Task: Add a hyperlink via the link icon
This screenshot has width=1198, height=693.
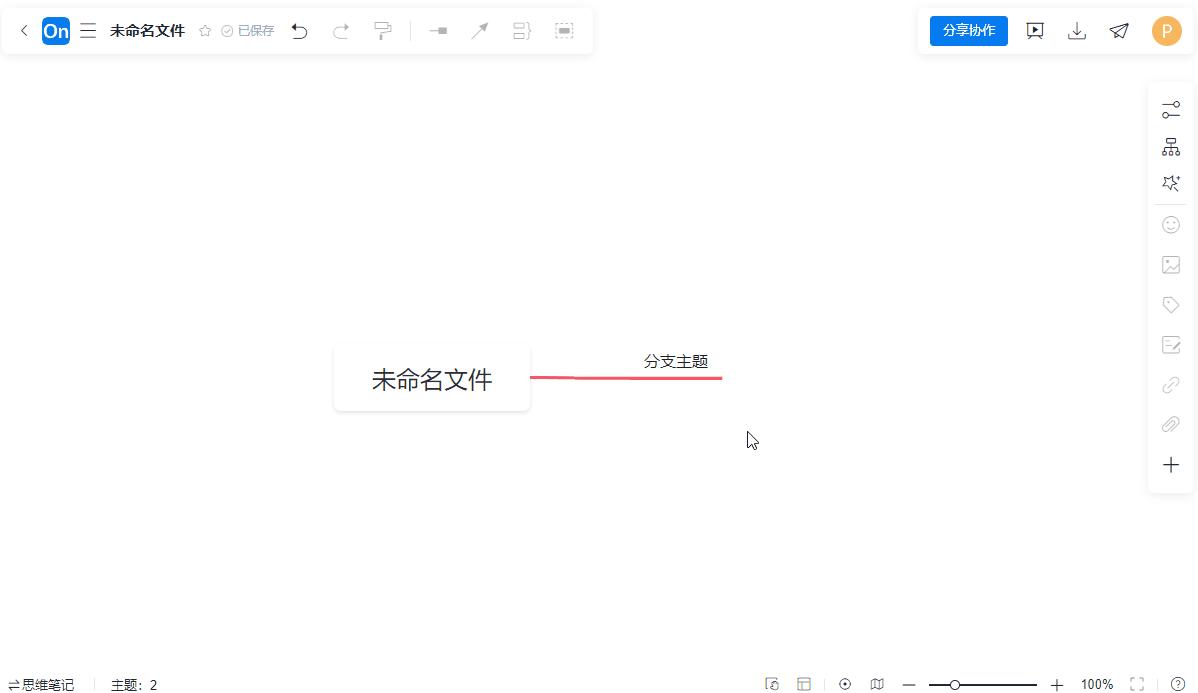Action: (x=1171, y=384)
